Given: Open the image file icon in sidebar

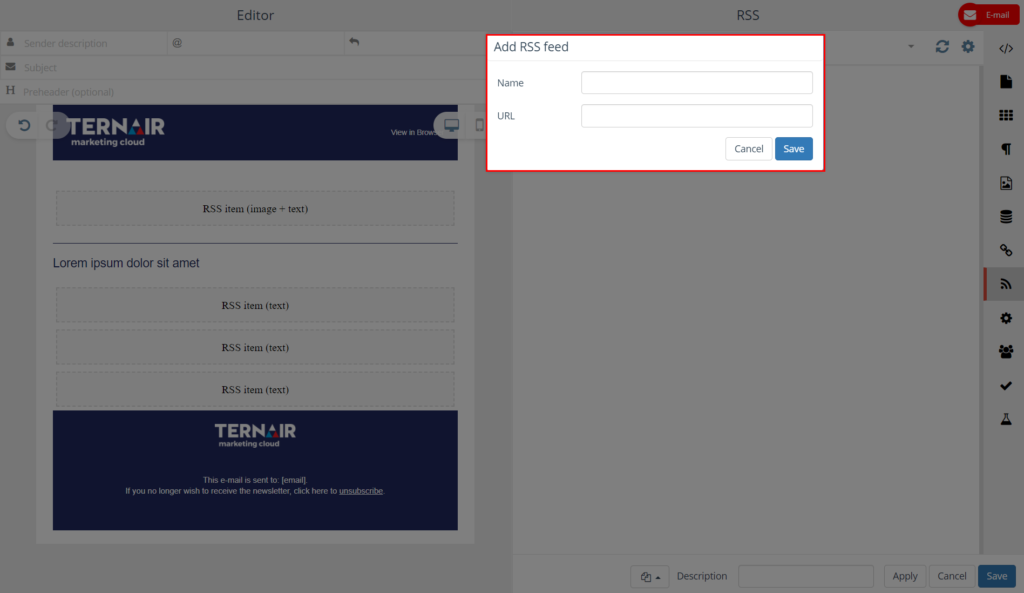Looking at the screenshot, I should tap(1006, 183).
